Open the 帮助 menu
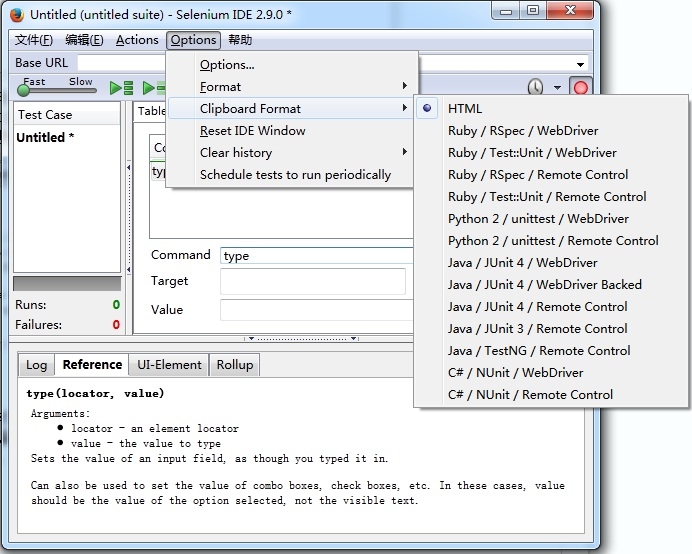The image size is (692, 554). point(240,40)
